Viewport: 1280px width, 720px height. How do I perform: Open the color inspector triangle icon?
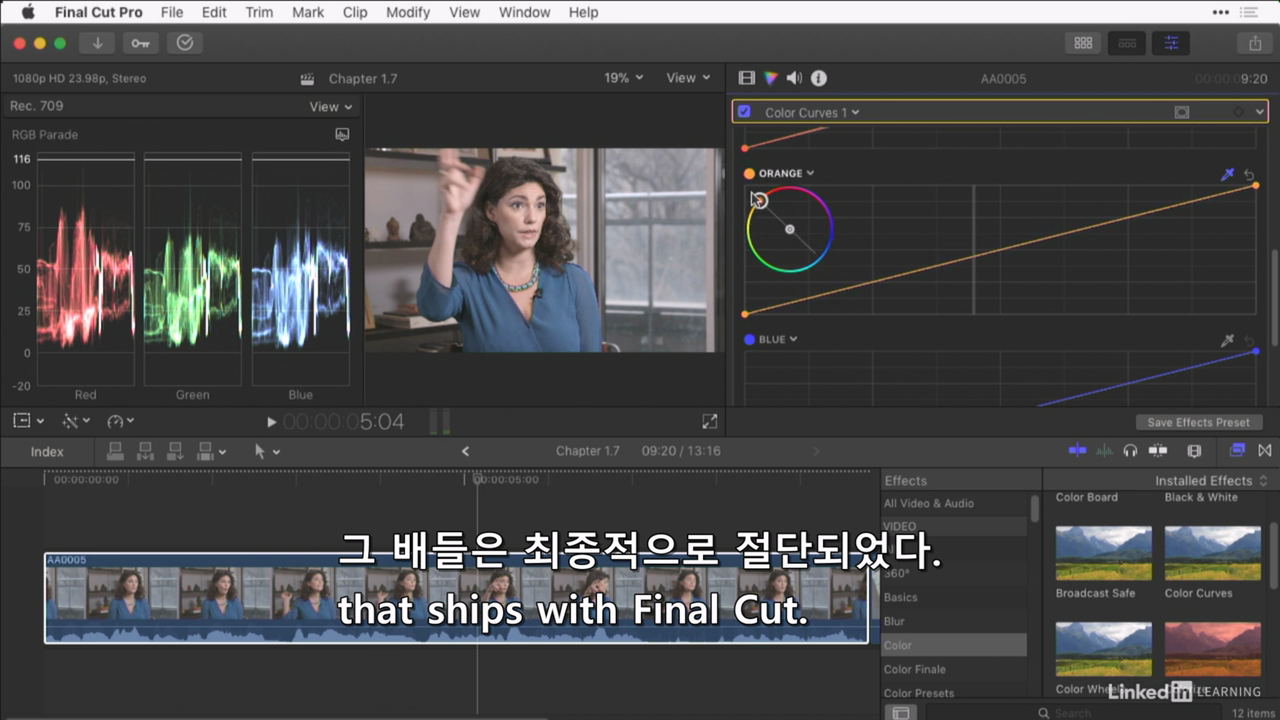(x=770, y=78)
